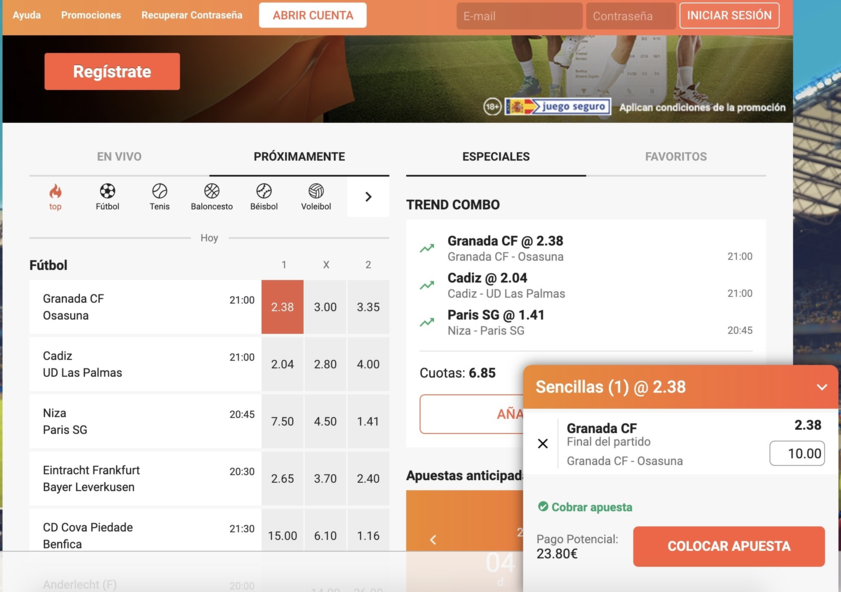Select the Voleibol sport icon

coord(316,196)
